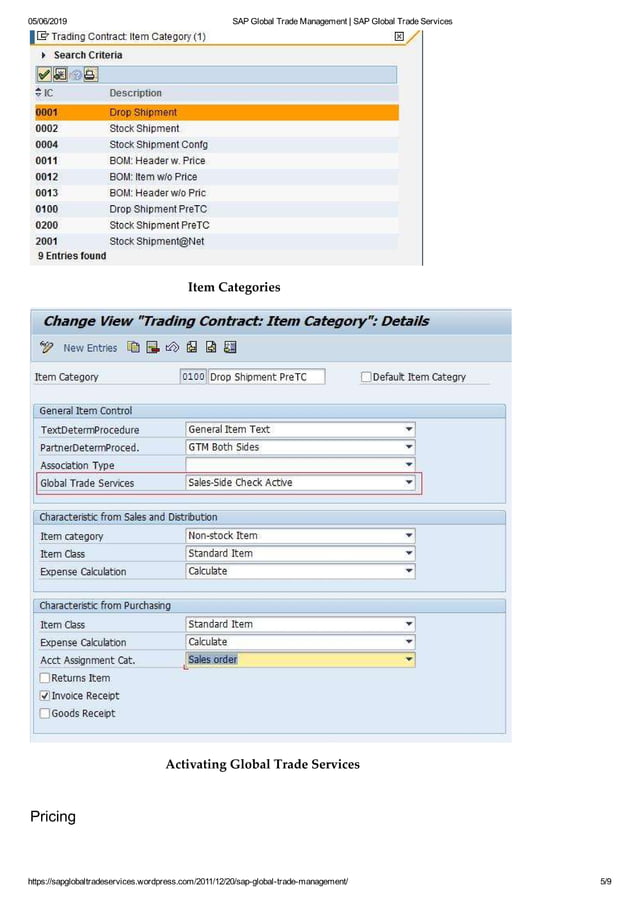Open Global Trade Services dropdown
Screen dimensions: 638x902
[x=408, y=483]
